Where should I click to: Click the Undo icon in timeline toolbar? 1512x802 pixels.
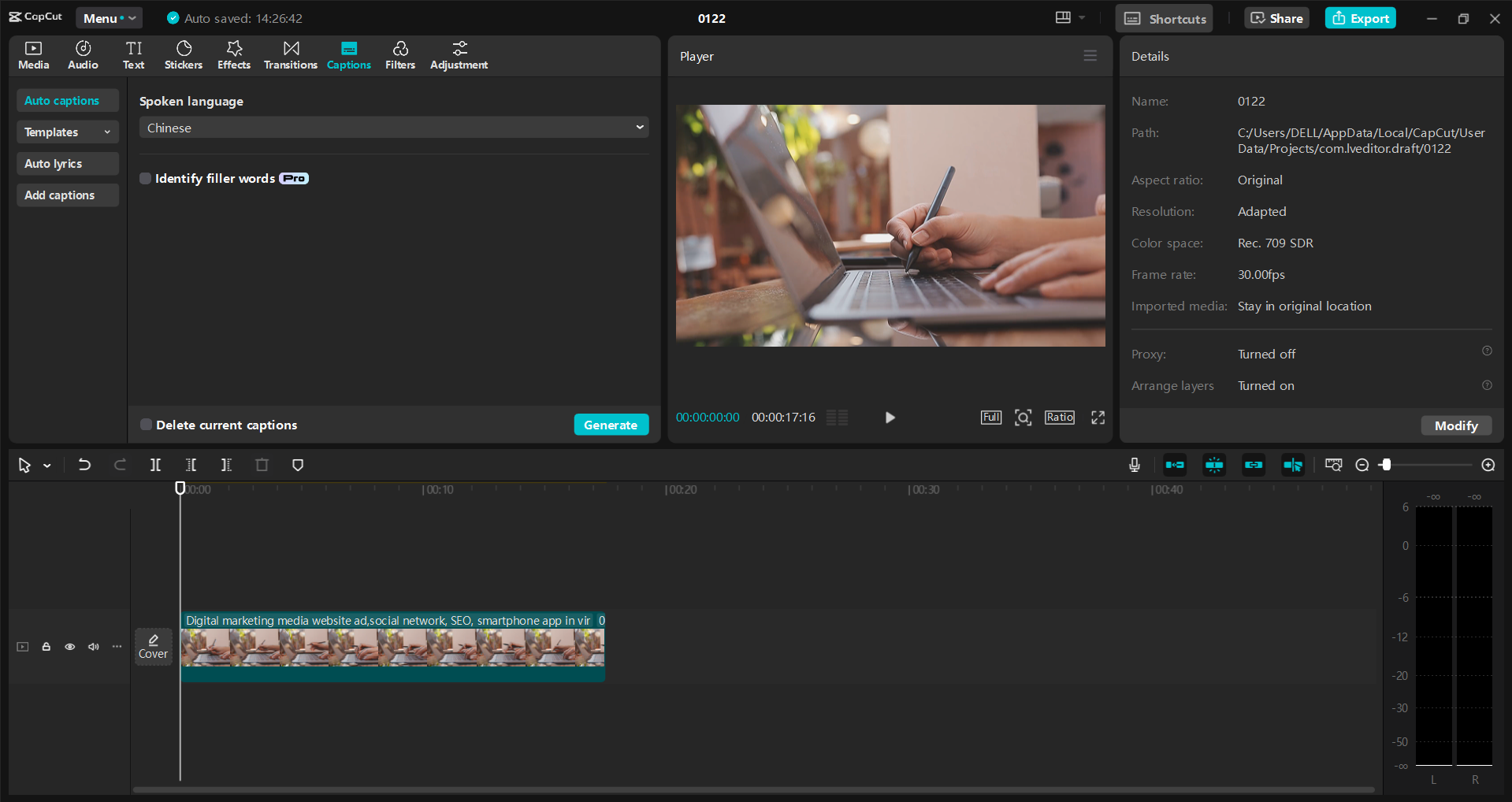[84, 465]
